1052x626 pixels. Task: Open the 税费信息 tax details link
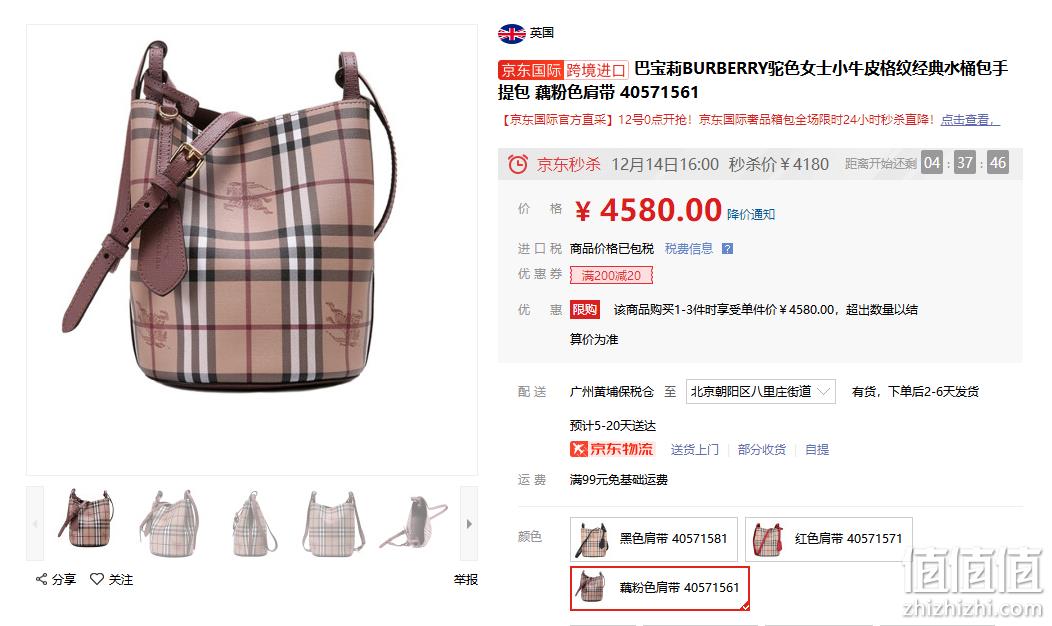point(689,249)
